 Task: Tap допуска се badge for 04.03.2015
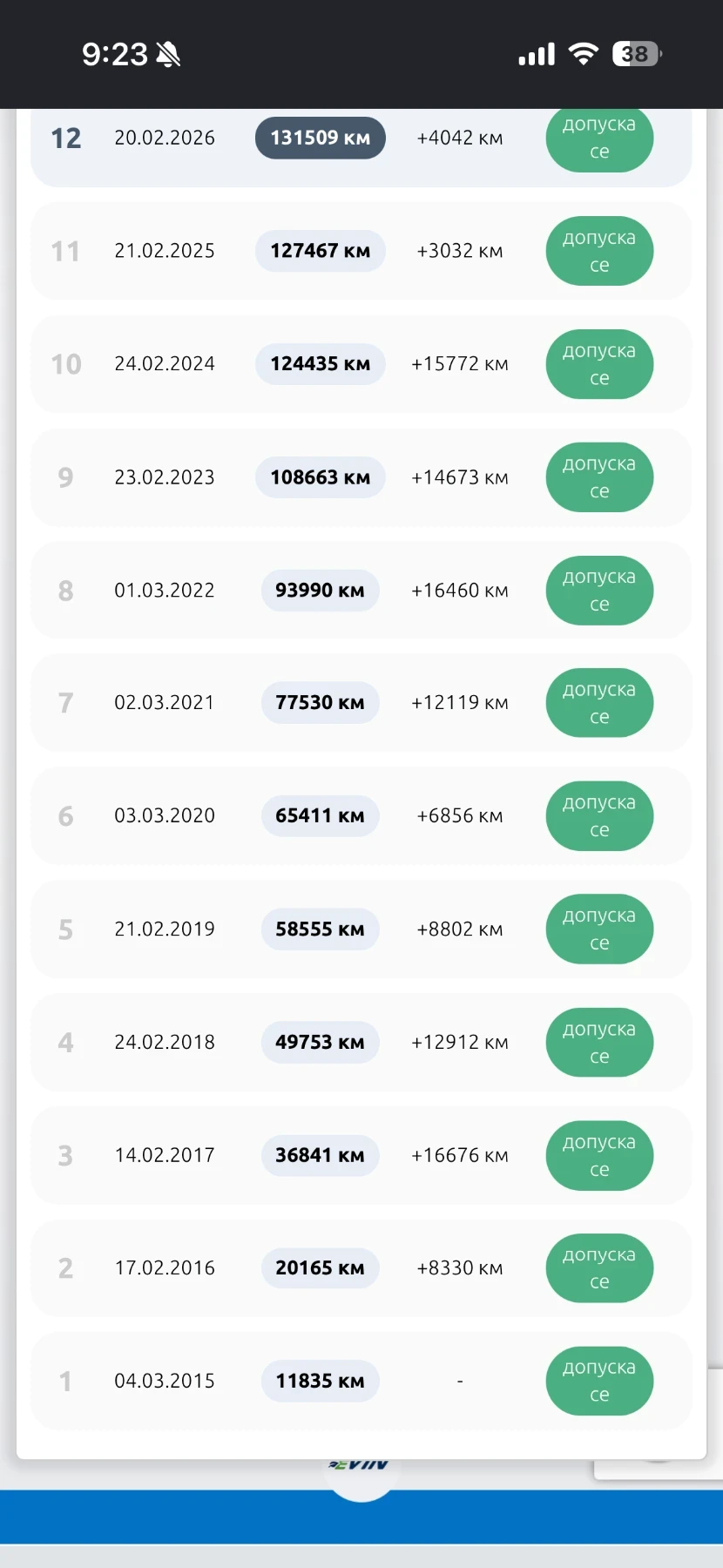click(599, 1381)
